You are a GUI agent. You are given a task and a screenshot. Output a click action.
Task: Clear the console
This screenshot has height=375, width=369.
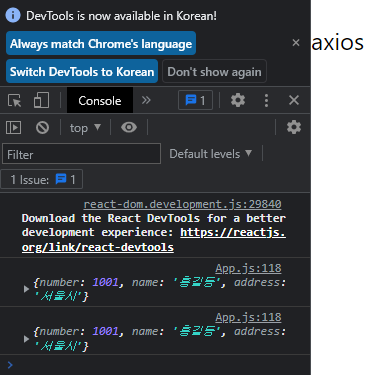pos(42,127)
